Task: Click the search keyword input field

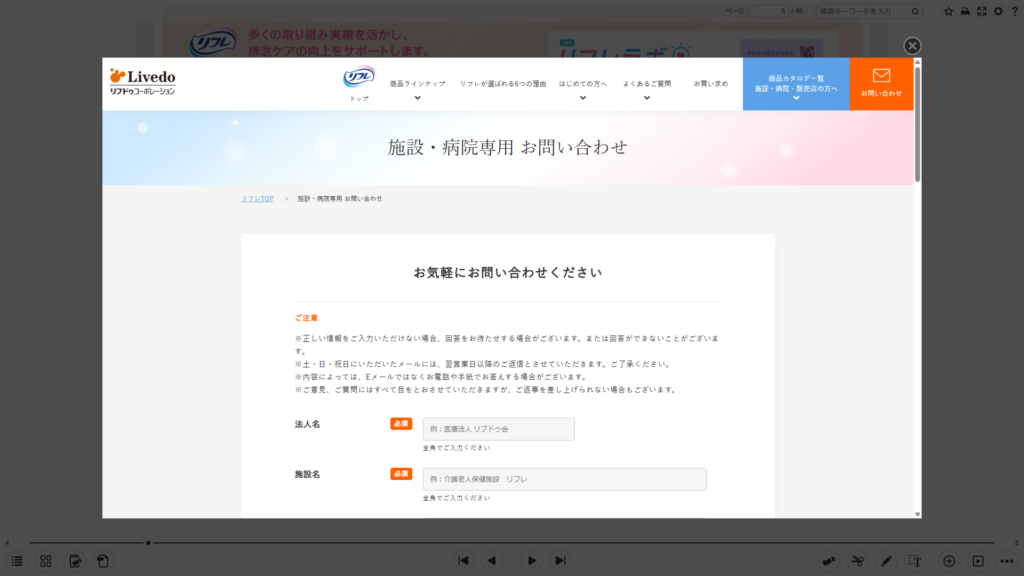Action: point(862,11)
